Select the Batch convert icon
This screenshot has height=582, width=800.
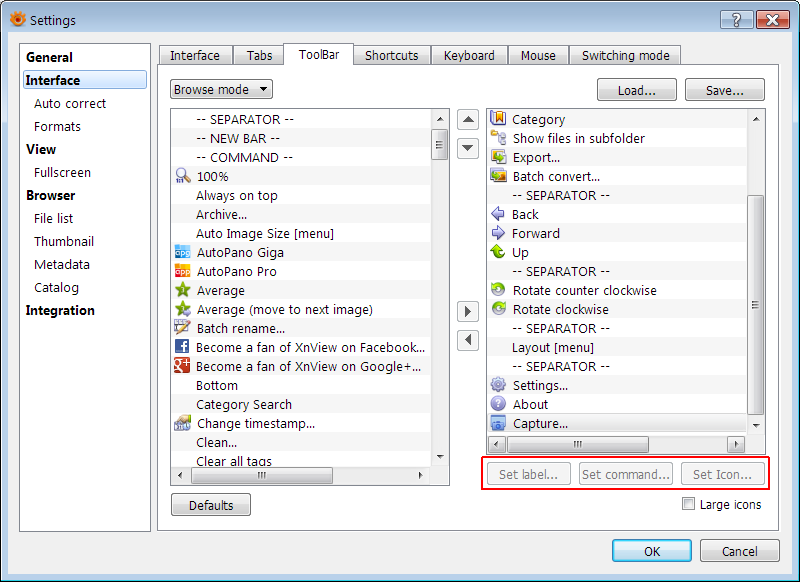tap(498, 175)
